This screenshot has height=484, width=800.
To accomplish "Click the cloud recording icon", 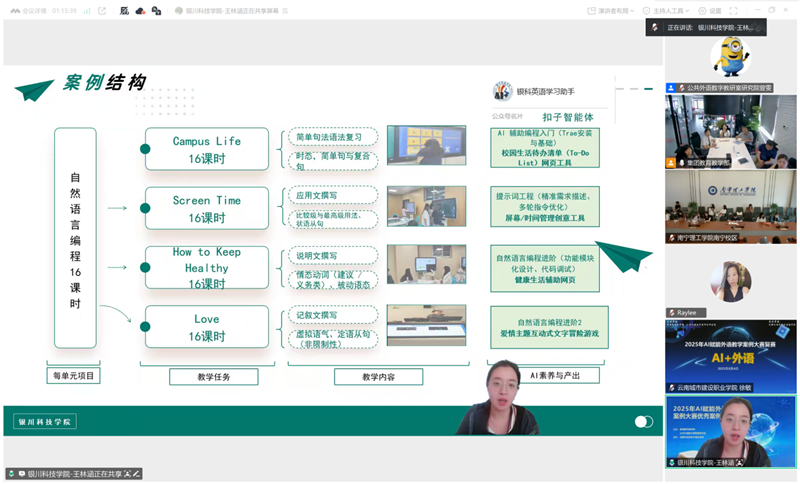I will (141, 10).
